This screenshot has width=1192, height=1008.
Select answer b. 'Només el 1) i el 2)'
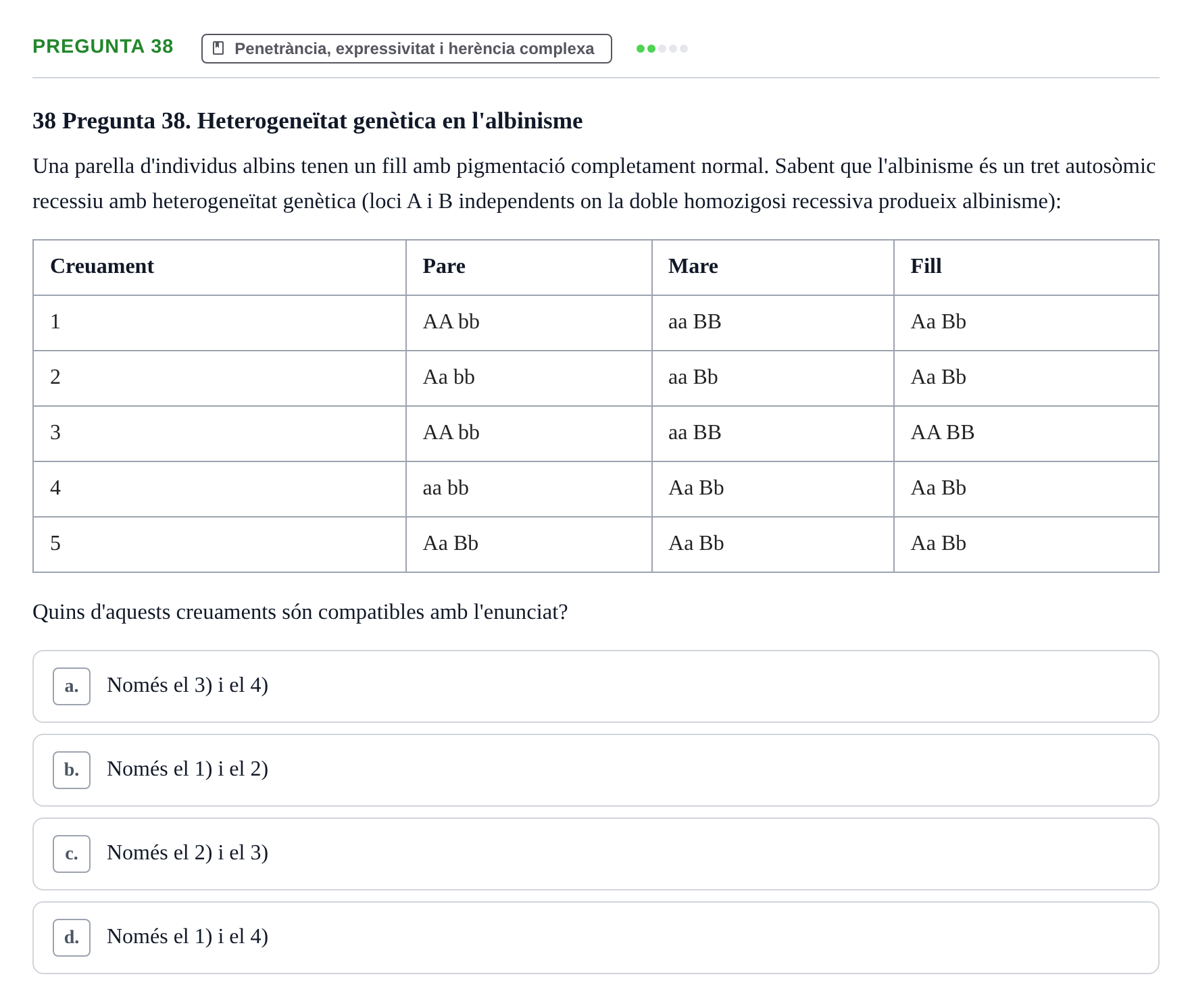point(596,770)
